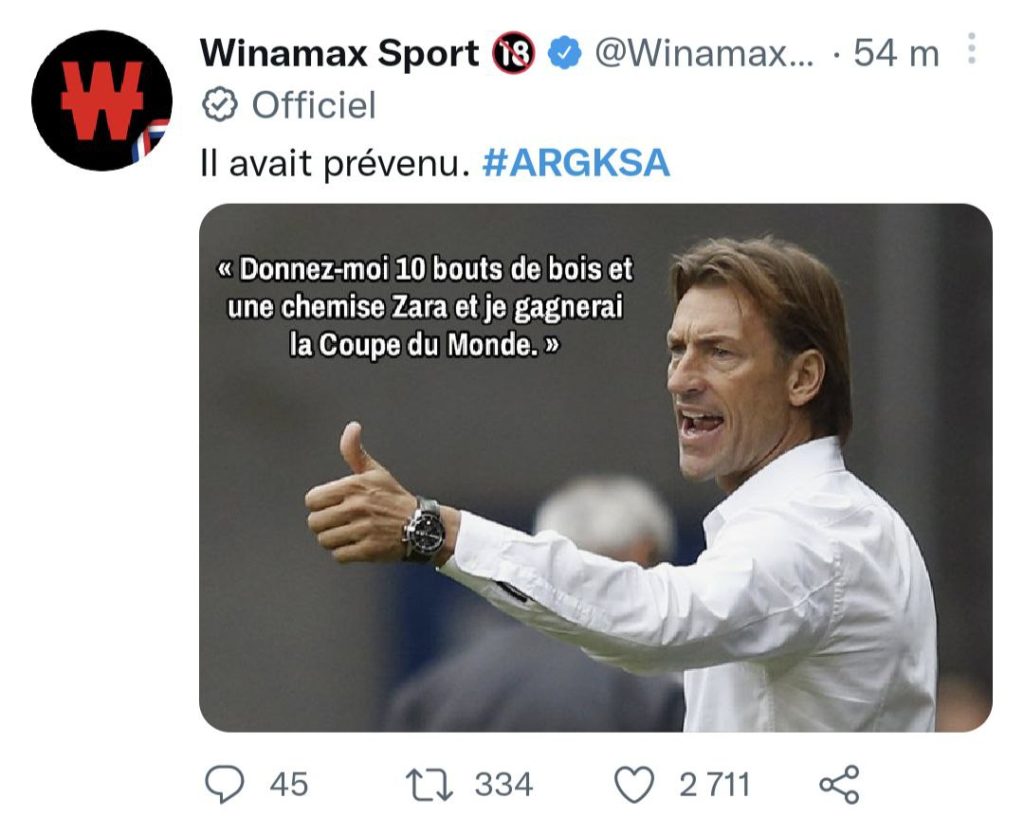Screen dimensions: 1024x835
Task: Click the 54 m timestamp
Action: tap(896, 54)
